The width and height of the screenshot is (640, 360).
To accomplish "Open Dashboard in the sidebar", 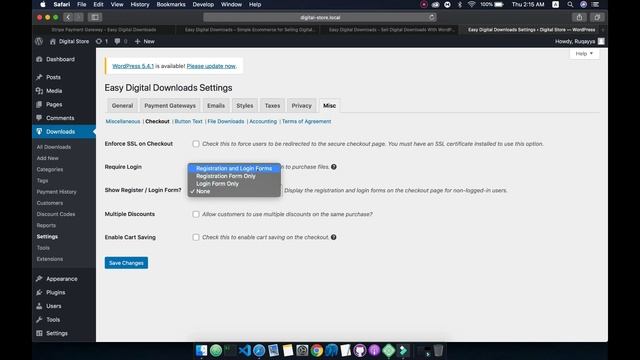I will click(60, 59).
